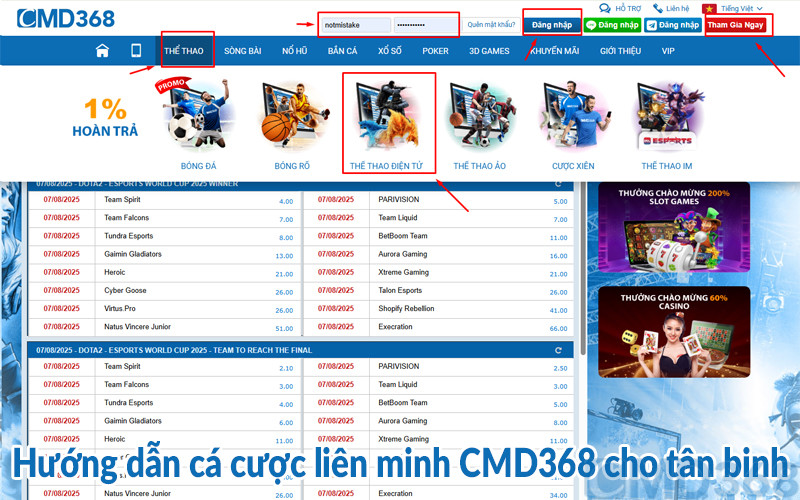The height and width of the screenshot is (500, 800).
Task: Select the THỂ THAO ĐIỆN TỬ icon
Action: tap(388, 115)
